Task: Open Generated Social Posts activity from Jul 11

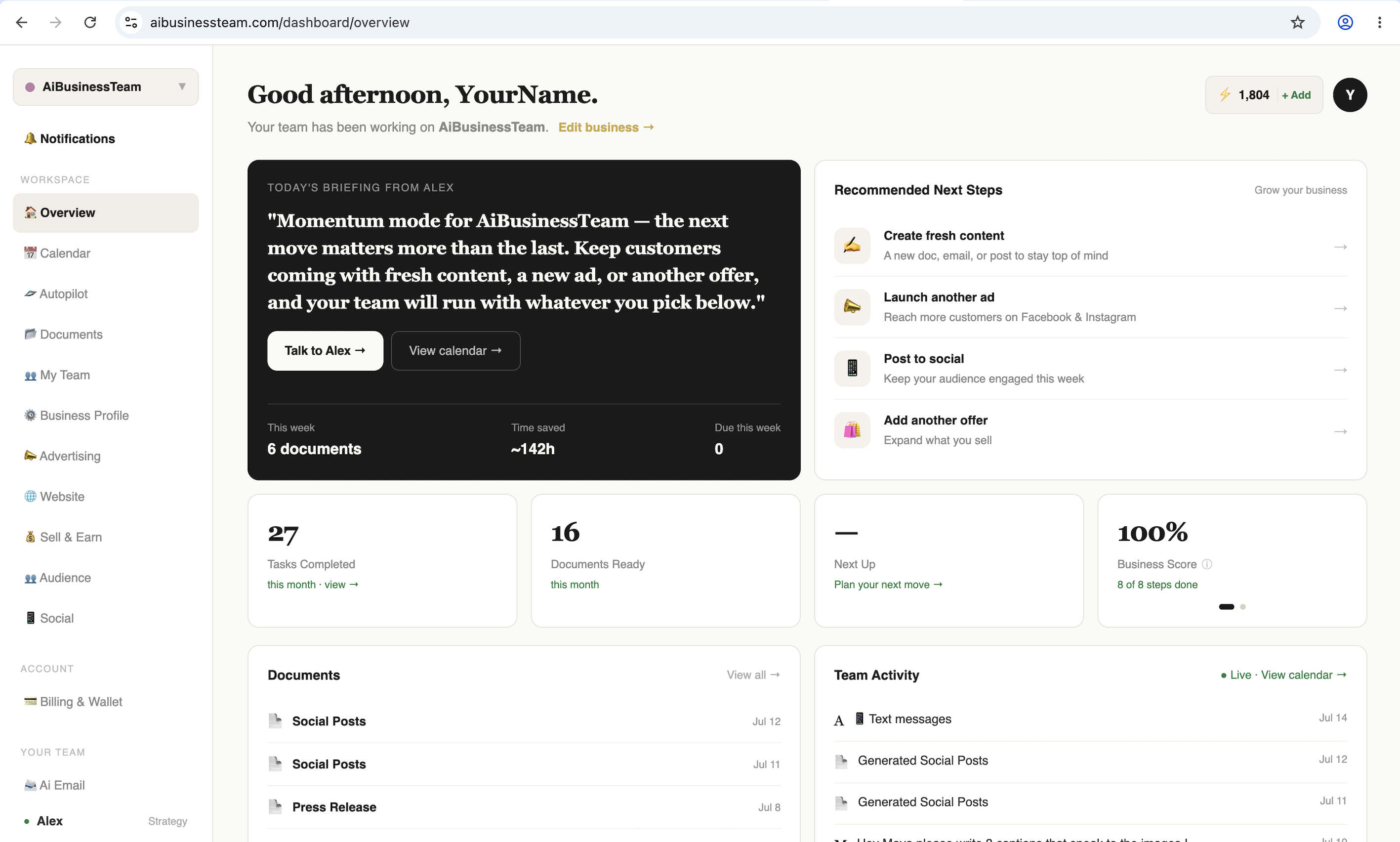Action: (x=1090, y=801)
